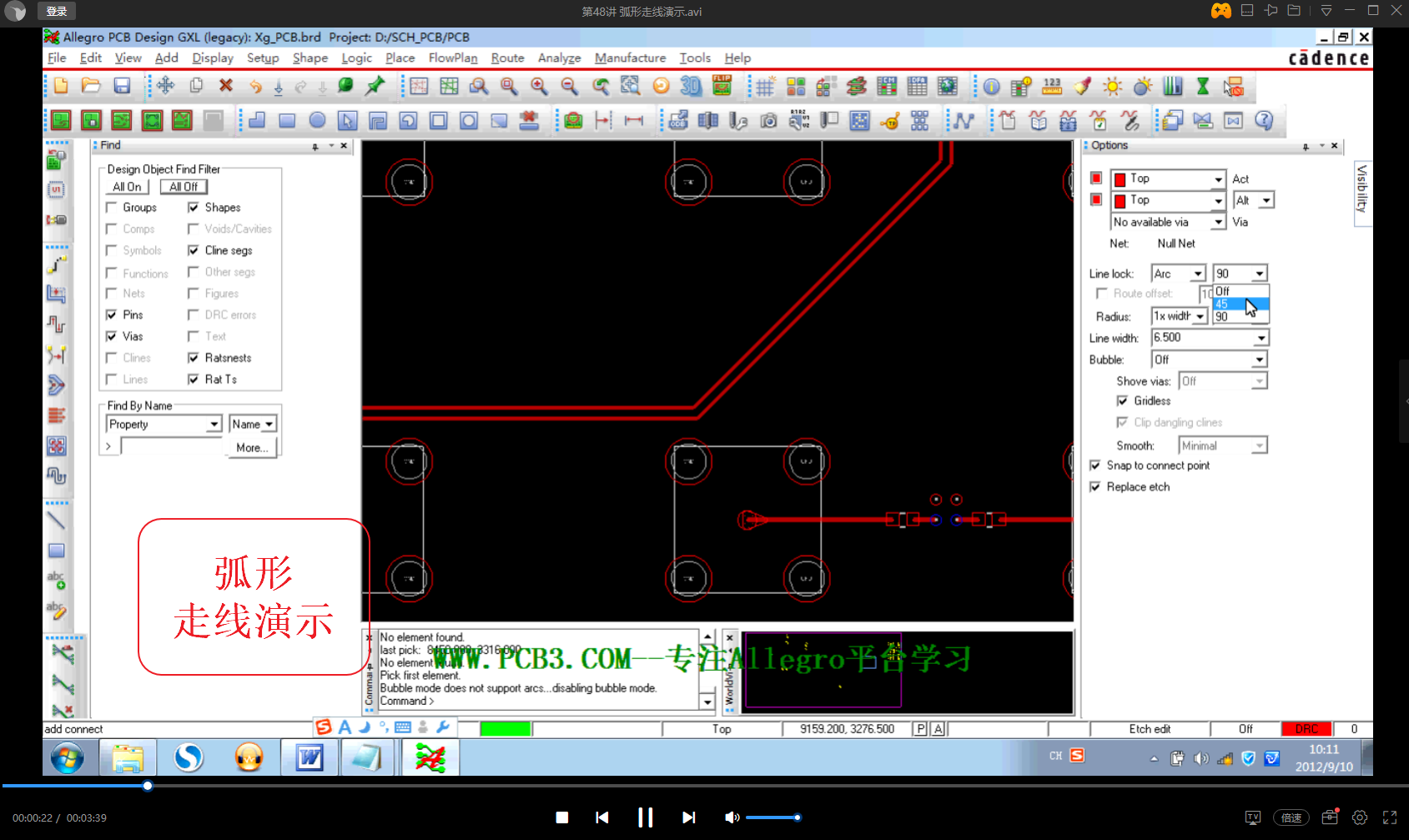Click the red X Delete icon
This screenshot has width=1409, height=840.
pyautogui.click(x=225, y=85)
